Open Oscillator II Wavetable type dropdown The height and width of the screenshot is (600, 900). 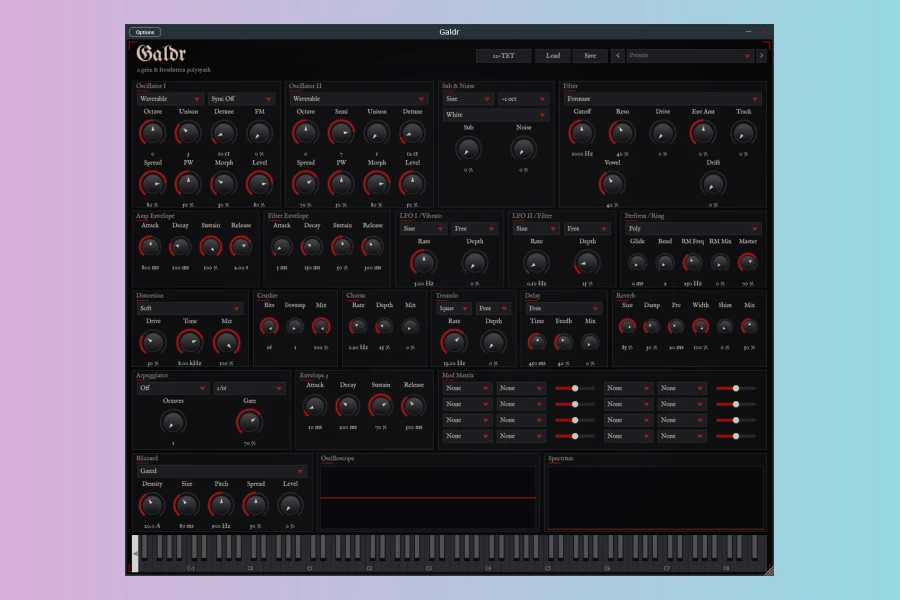point(358,99)
